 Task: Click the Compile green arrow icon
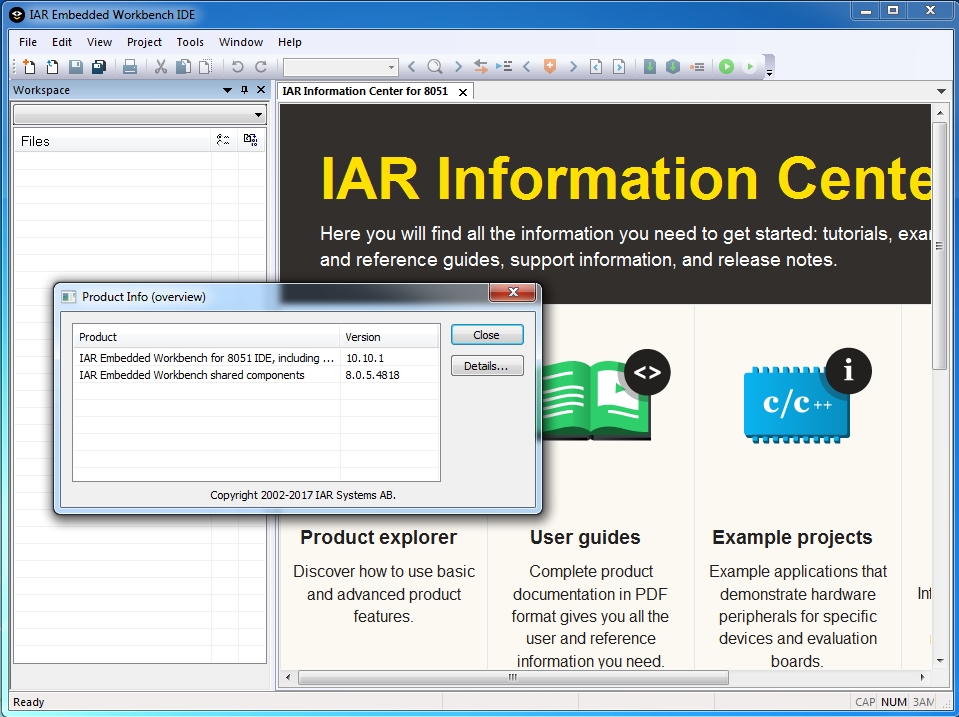pyautogui.click(x=650, y=67)
